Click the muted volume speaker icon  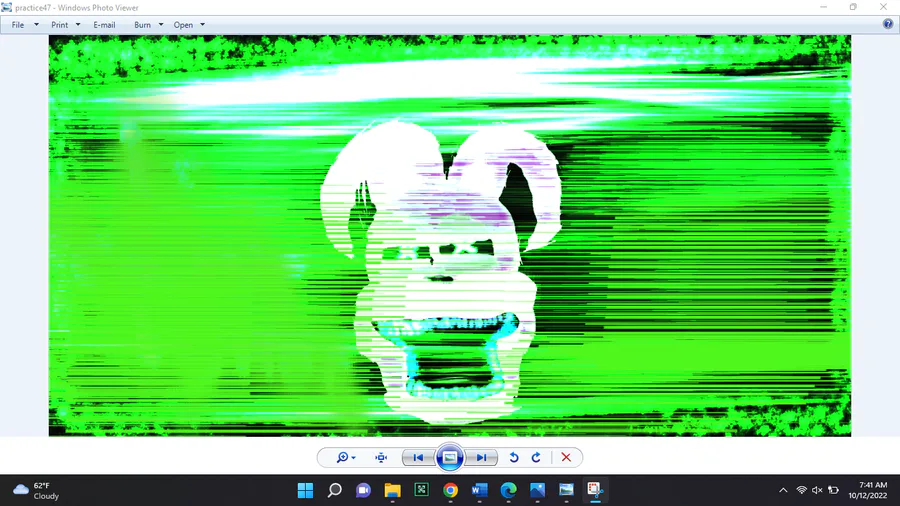pyautogui.click(x=817, y=490)
